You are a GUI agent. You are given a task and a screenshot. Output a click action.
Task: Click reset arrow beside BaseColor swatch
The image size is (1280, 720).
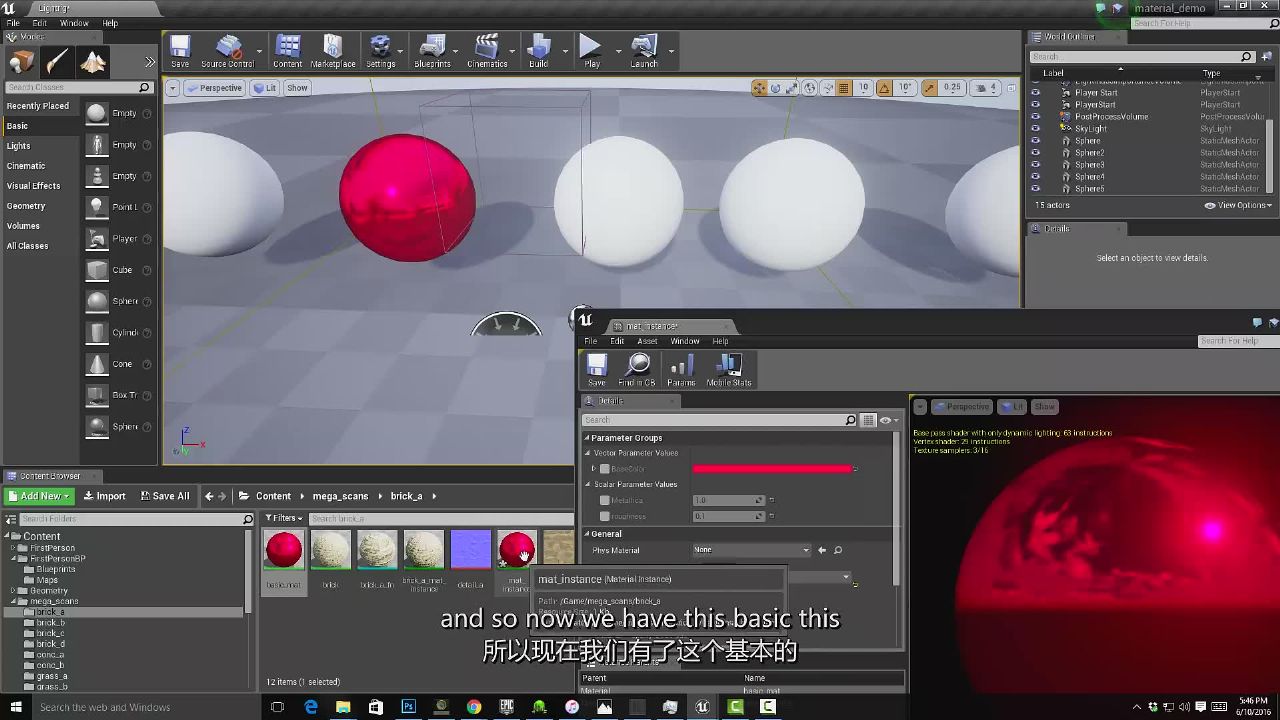tap(856, 469)
